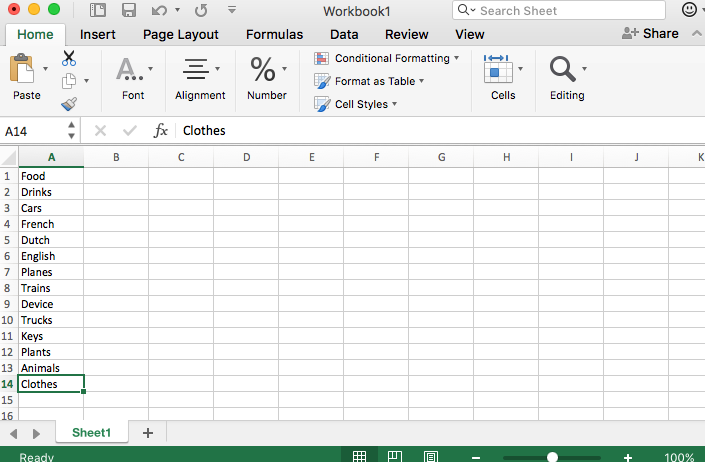
Task: Select the Format Painter brush icon
Action: point(69,104)
